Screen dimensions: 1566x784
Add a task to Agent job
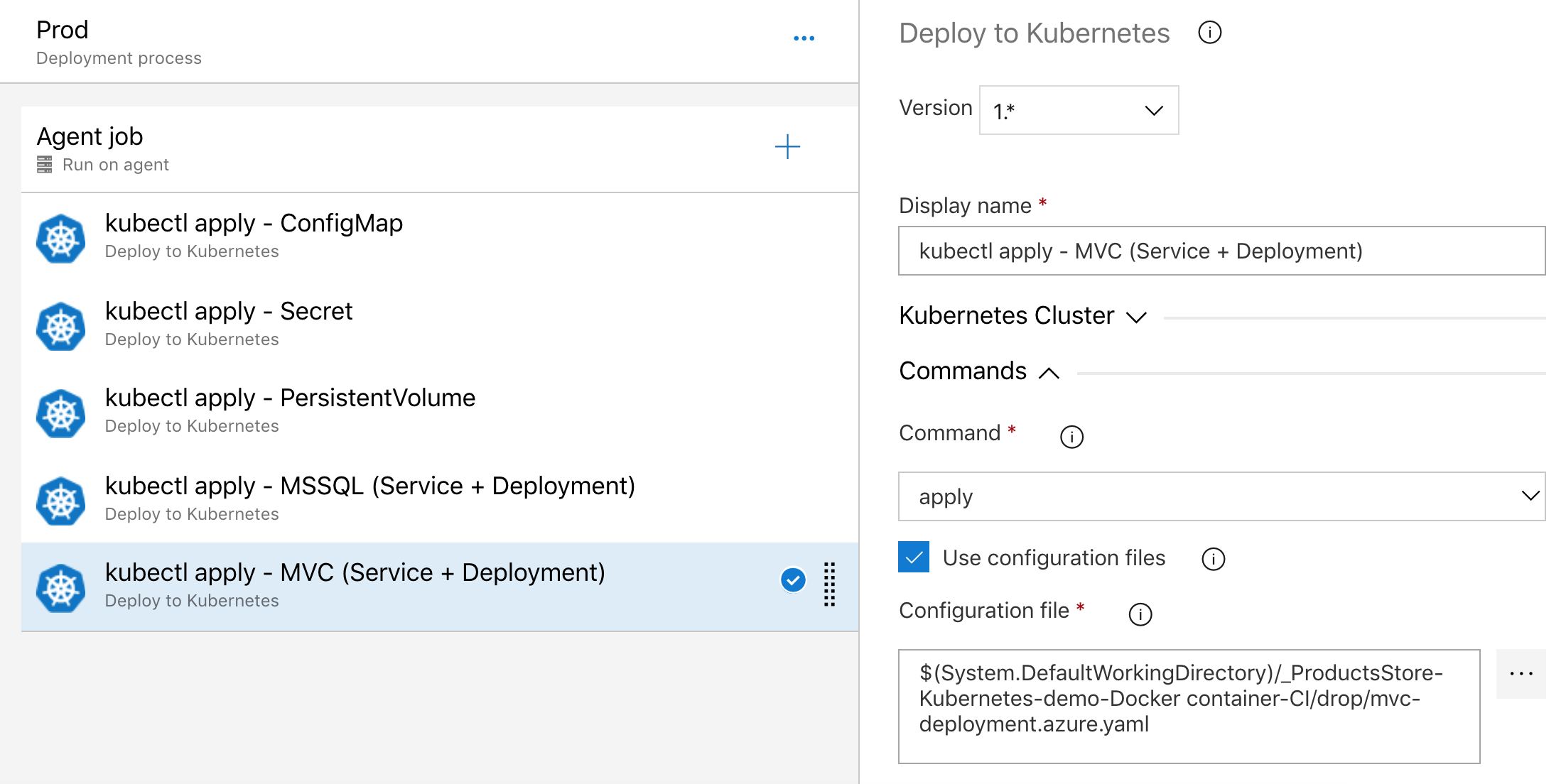pyautogui.click(x=787, y=147)
